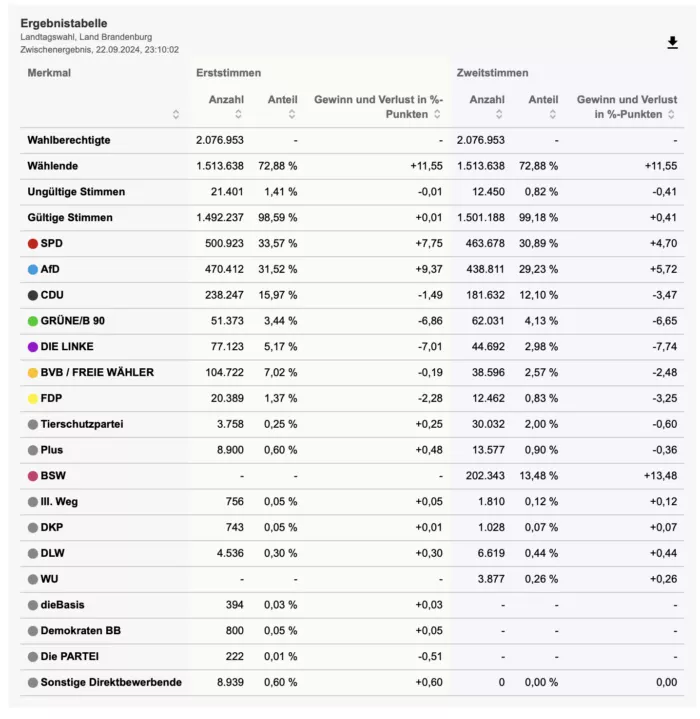
Task: Click the green GRÜNE/B 90 dot
Action: [33, 321]
